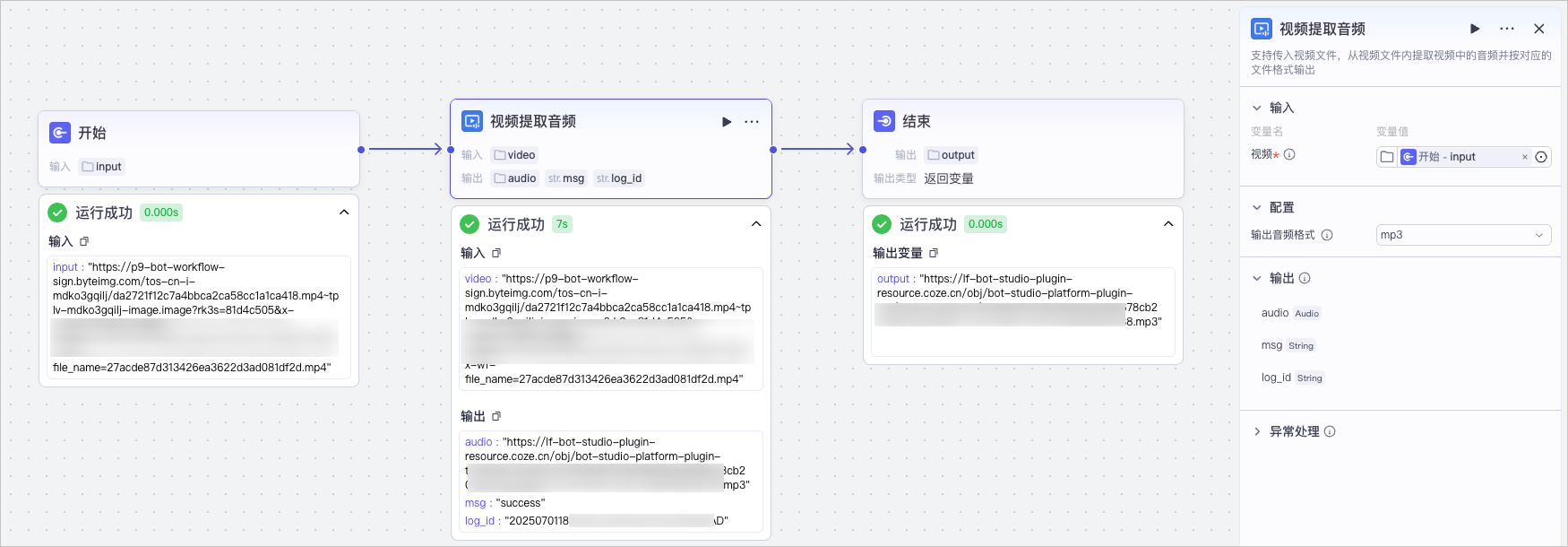Open the 输出音频格式 mp3 dropdown
This screenshot has width=1568, height=547.
coord(1463,235)
